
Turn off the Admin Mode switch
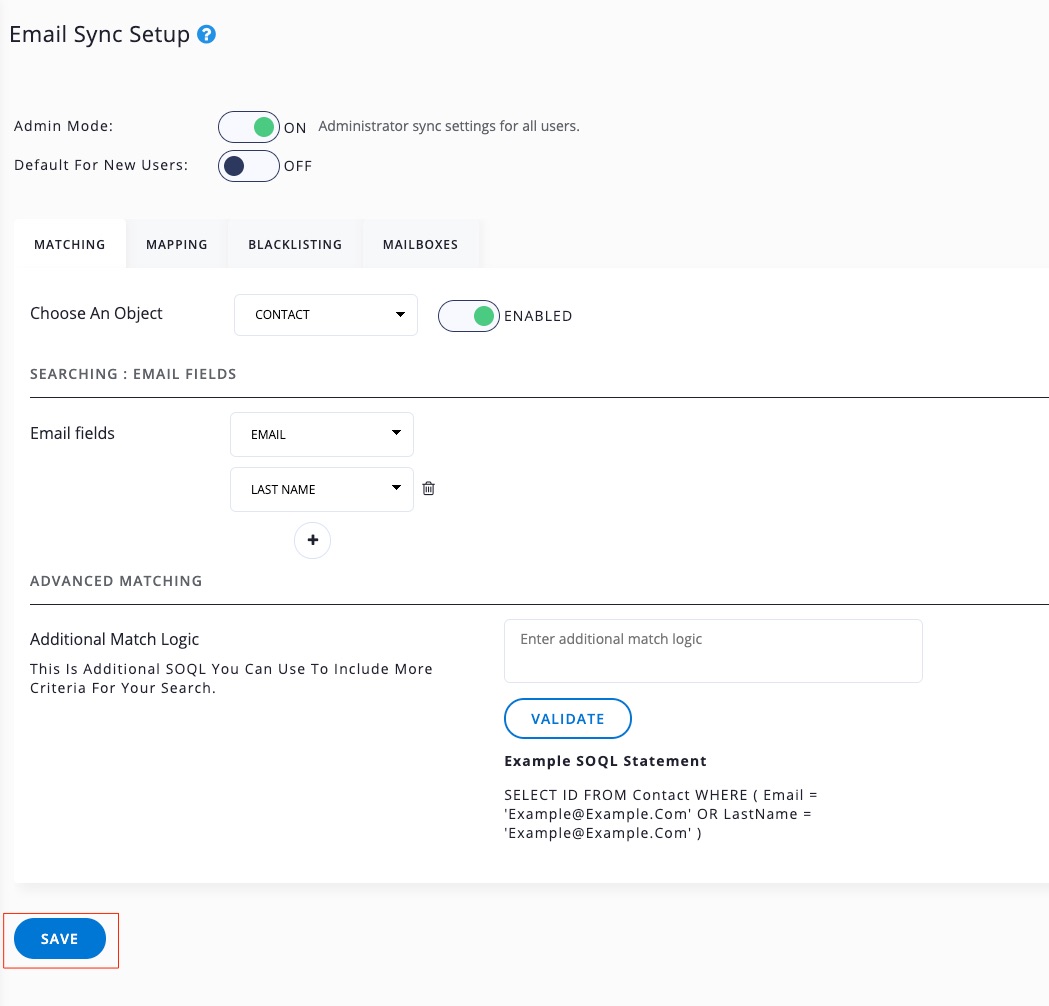coord(249,128)
